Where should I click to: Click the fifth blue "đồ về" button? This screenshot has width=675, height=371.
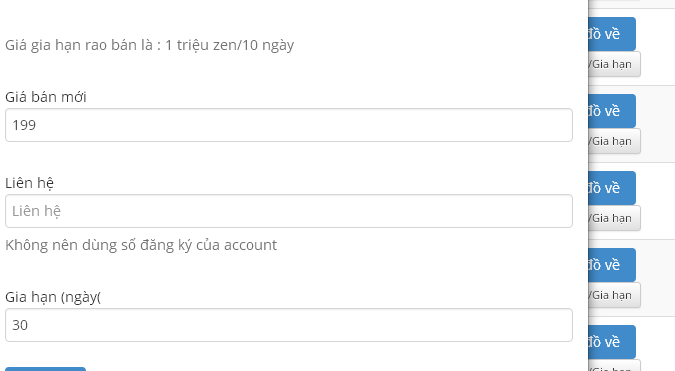pyautogui.click(x=612, y=342)
